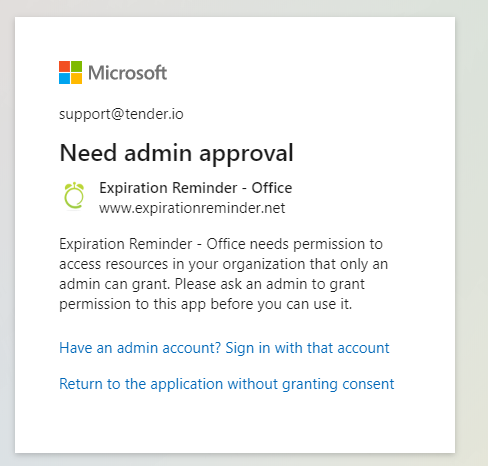Choose Return to the application without granting consent
The image size is (488, 466).
click(x=227, y=384)
